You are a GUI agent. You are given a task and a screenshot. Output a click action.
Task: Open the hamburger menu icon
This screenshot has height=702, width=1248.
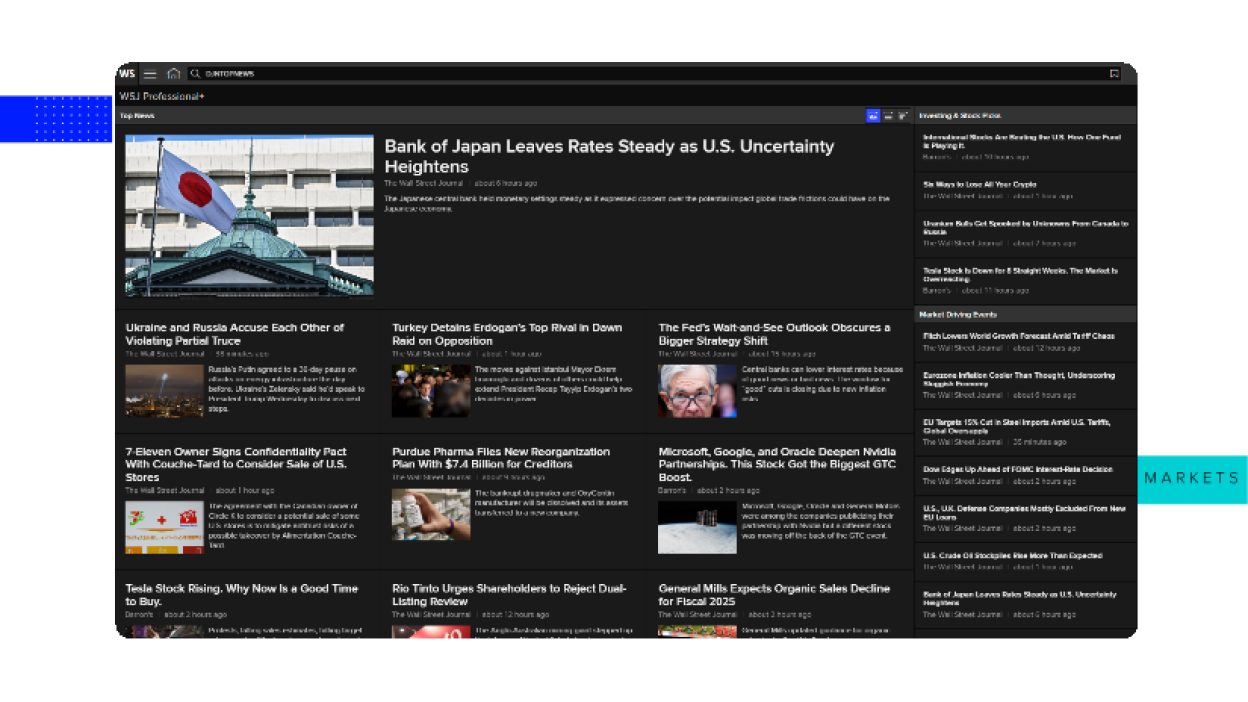point(150,74)
